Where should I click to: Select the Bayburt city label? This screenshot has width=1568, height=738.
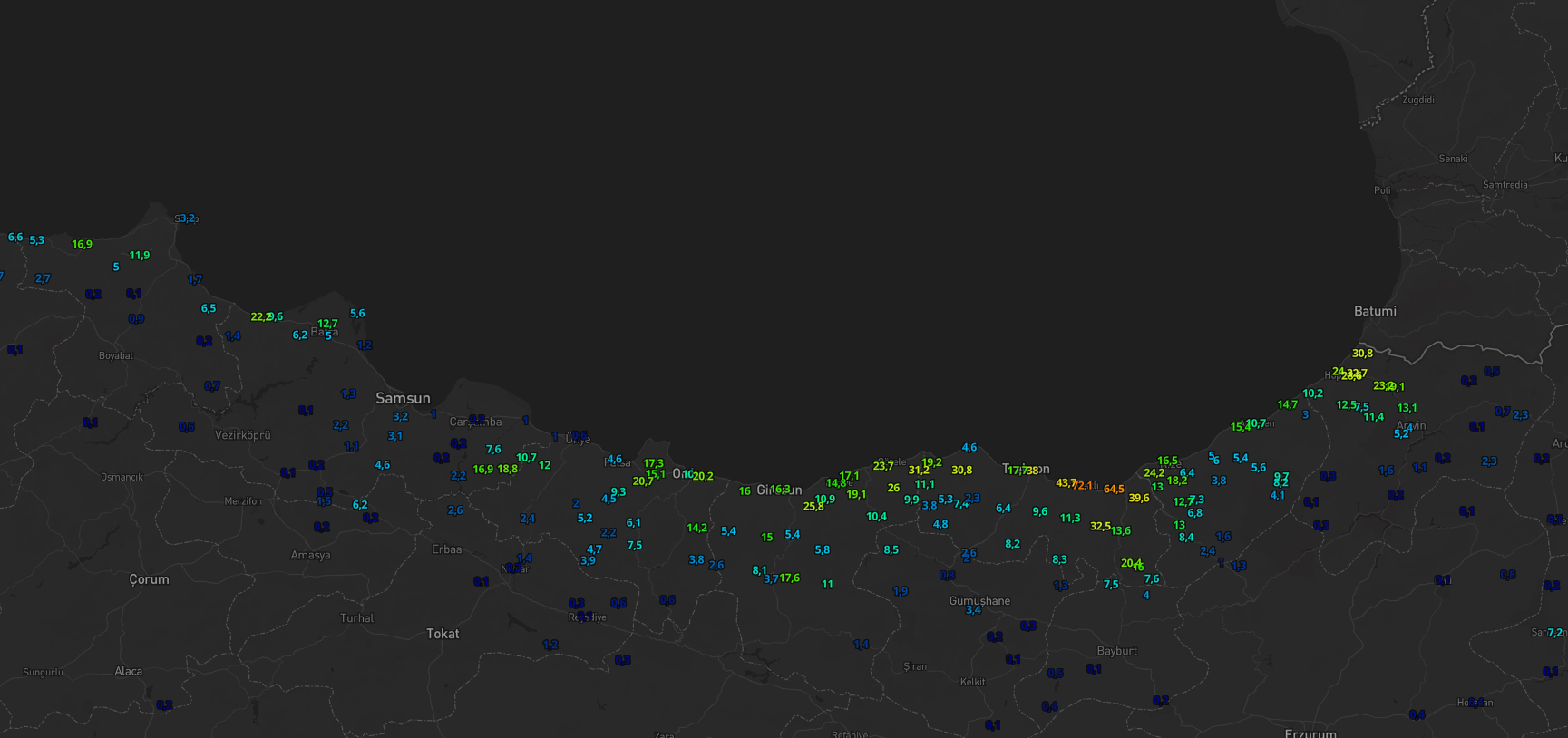[1116, 651]
